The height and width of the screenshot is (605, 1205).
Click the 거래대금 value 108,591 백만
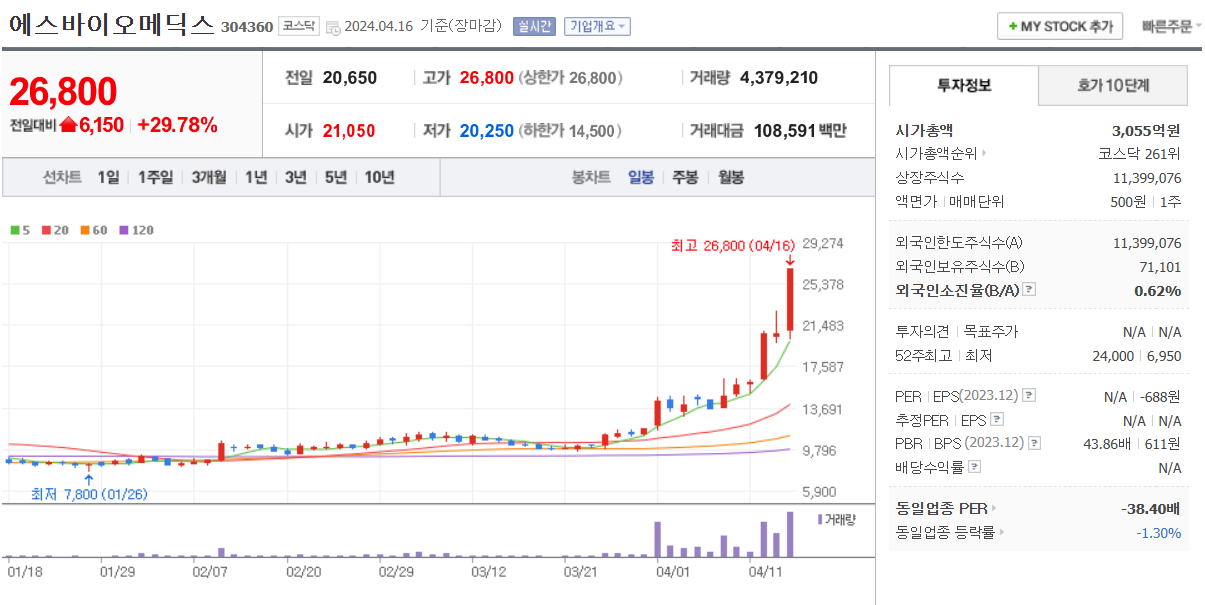[x=800, y=131]
